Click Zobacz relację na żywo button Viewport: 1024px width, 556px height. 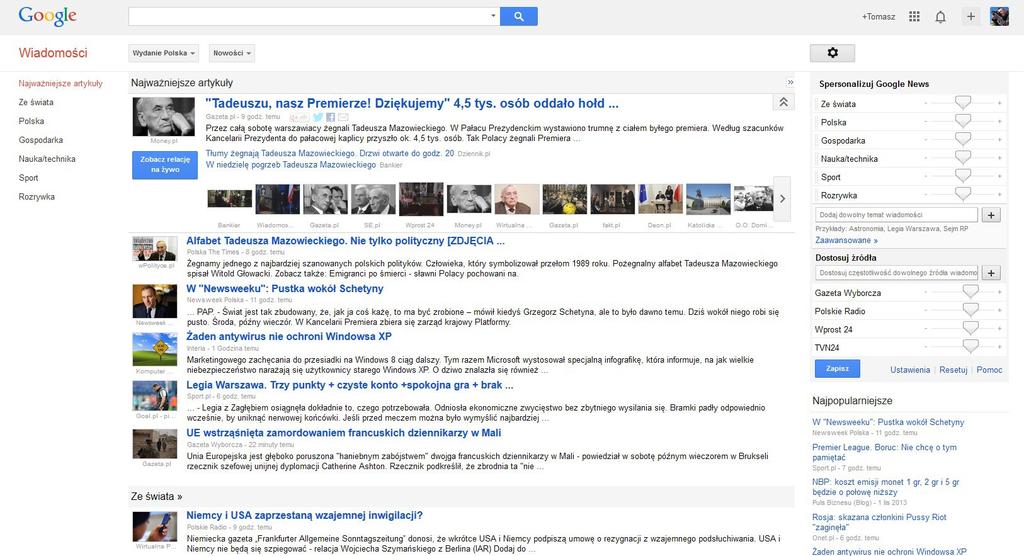[x=165, y=165]
